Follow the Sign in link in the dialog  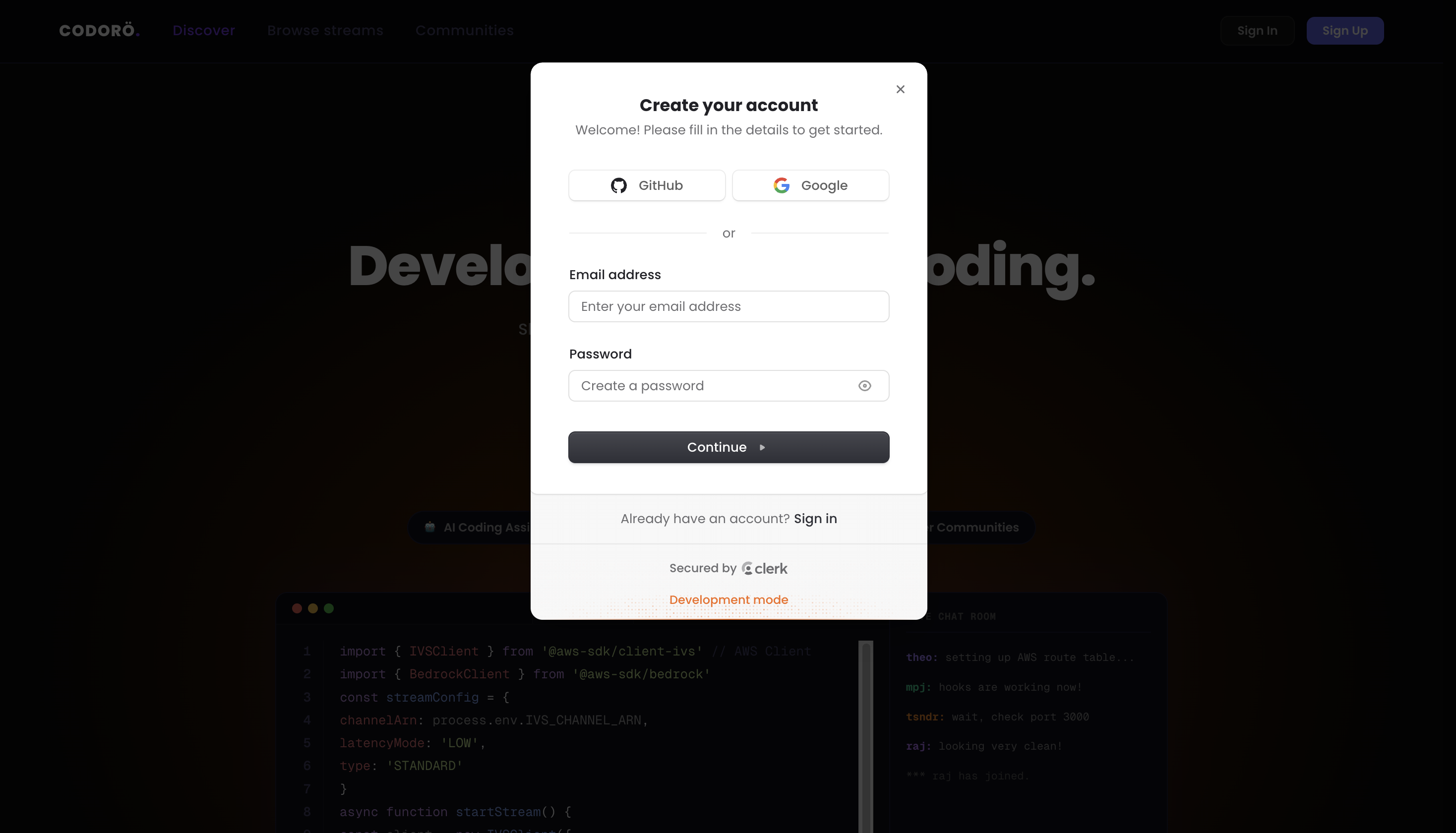click(x=815, y=519)
